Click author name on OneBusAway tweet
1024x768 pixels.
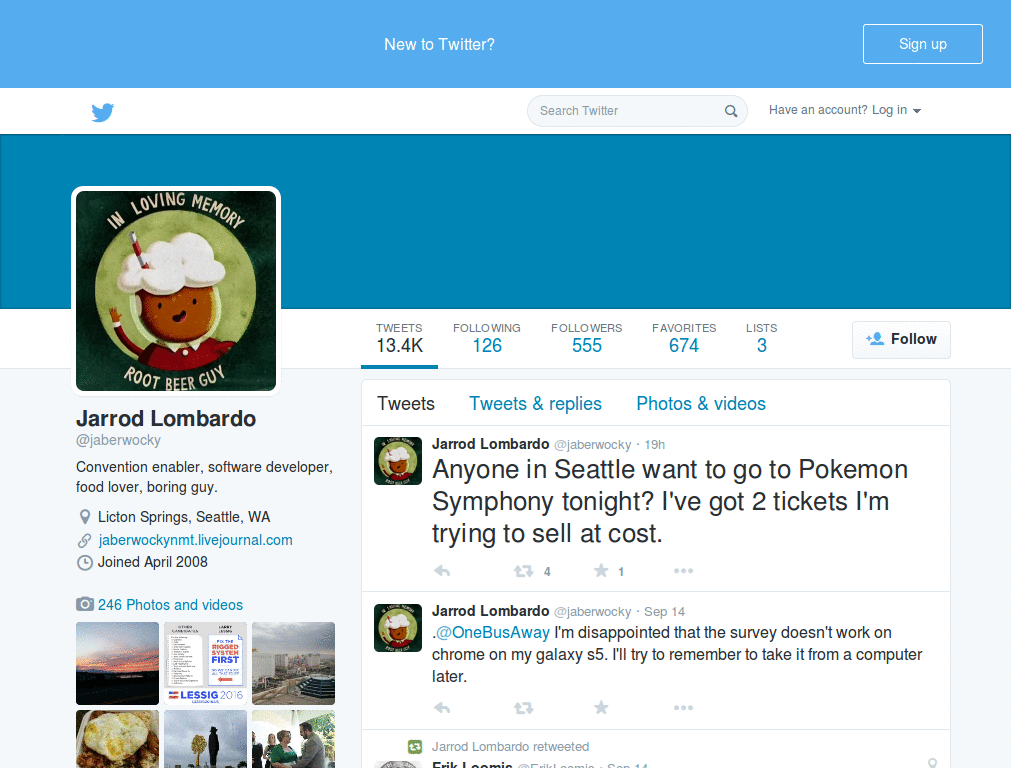[x=490, y=611]
